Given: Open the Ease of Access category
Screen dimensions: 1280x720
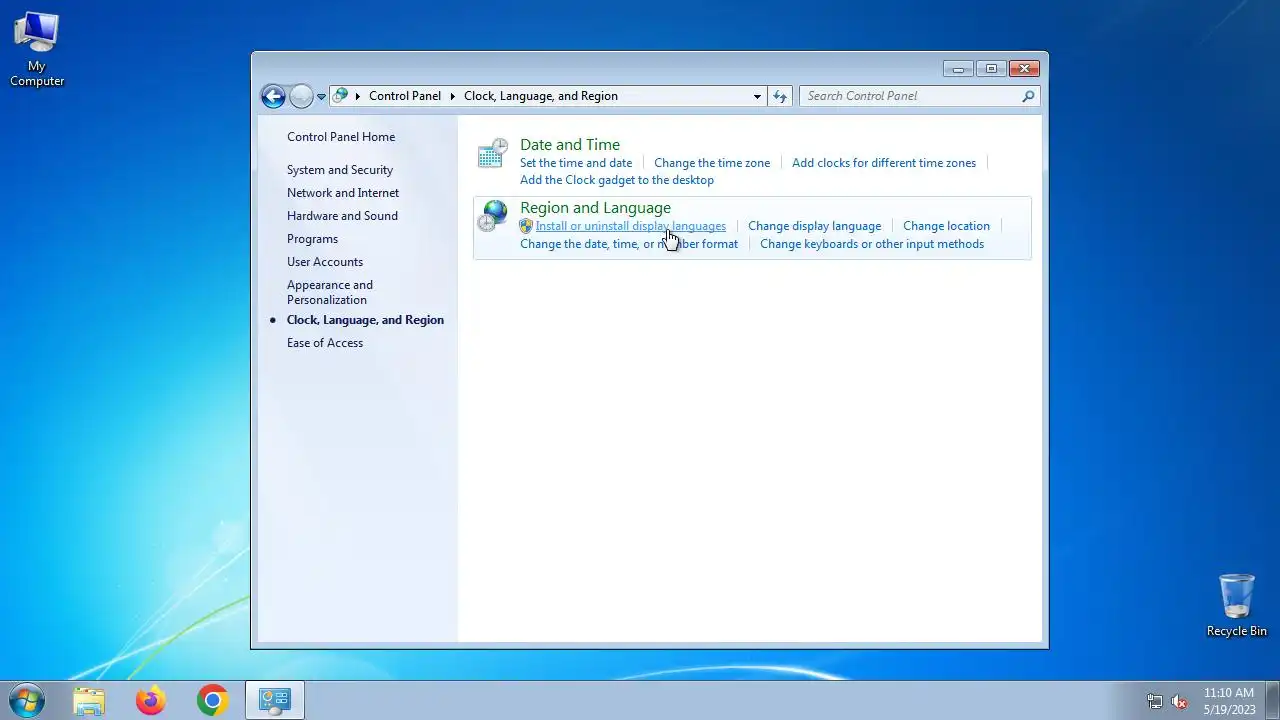Looking at the screenshot, I should pos(325,343).
